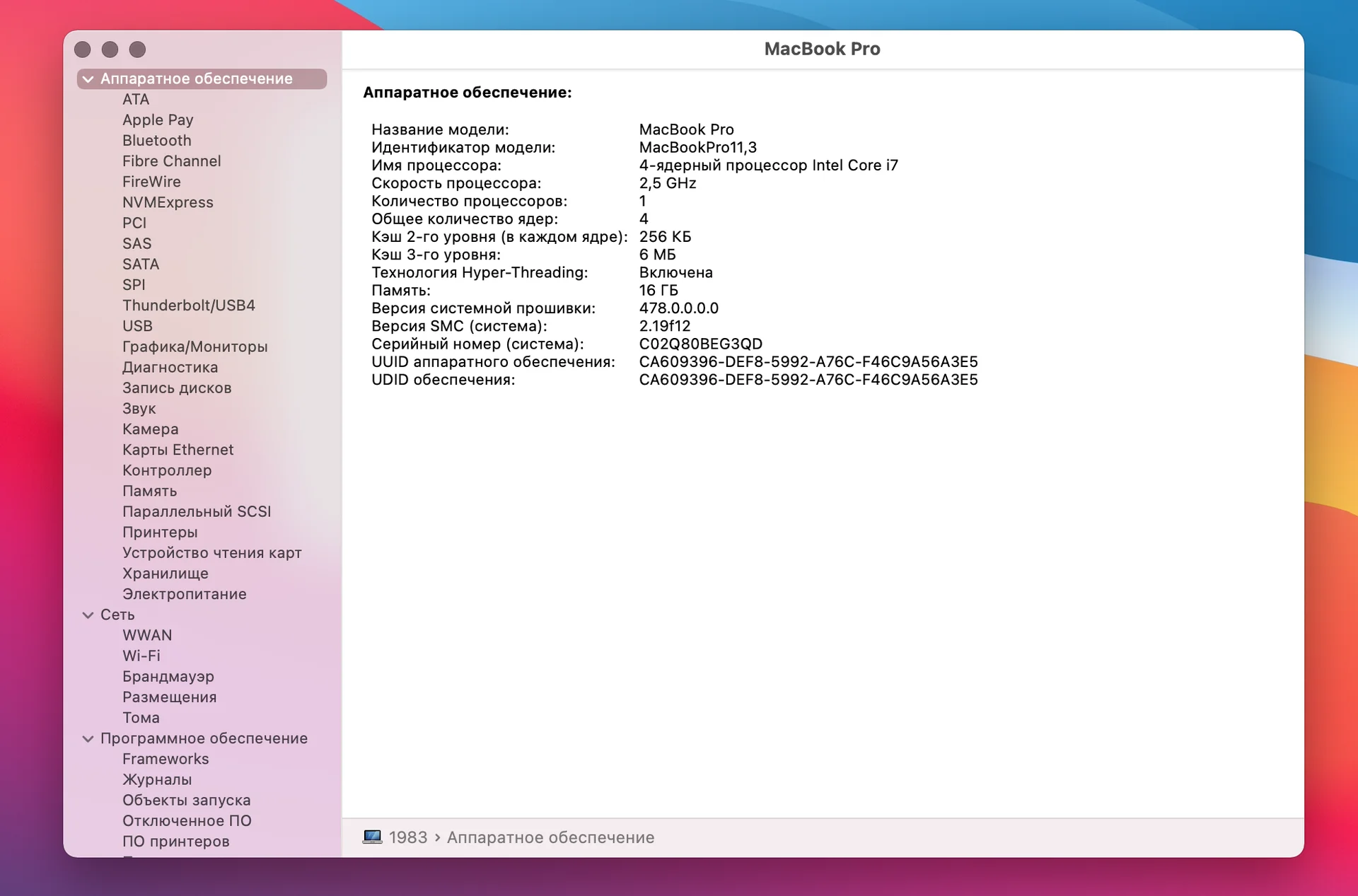
Task: Open Запись дисков entry
Action: pyautogui.click(x=177, y=388)
